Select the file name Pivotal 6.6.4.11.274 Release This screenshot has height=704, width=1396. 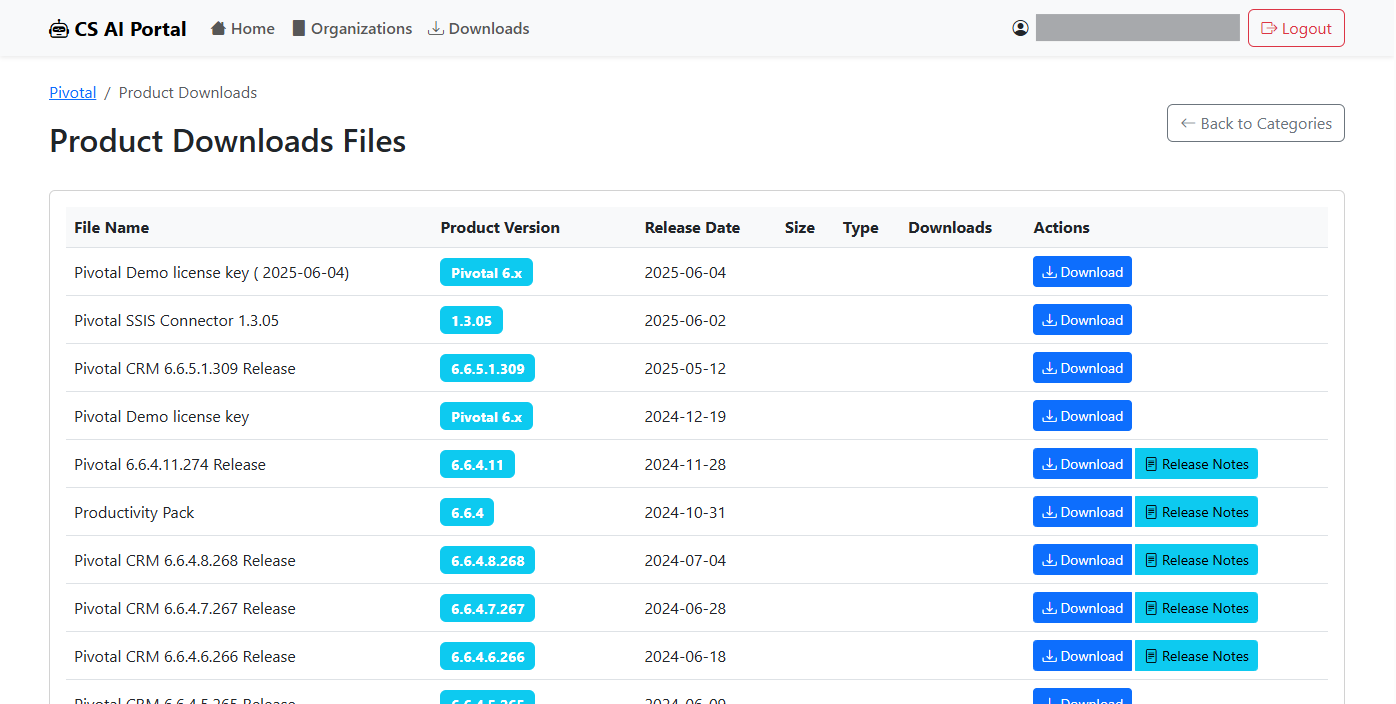click(x=170, y=465)
